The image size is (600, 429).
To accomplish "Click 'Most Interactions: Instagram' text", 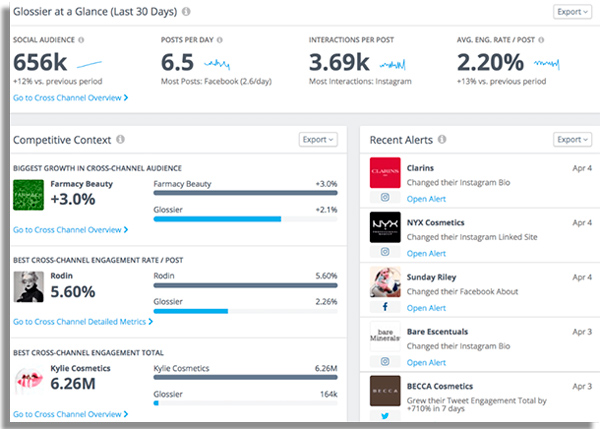I will (x=360, y=81).
